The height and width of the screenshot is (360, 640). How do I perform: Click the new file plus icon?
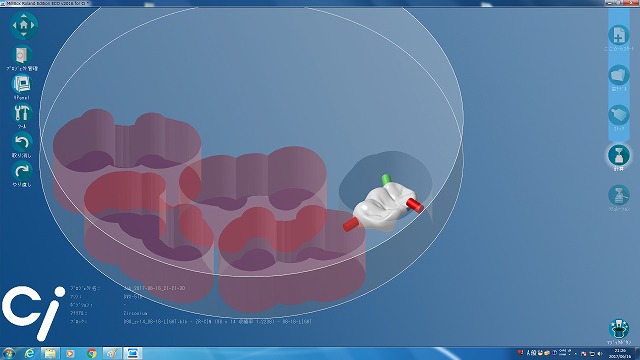[619, 35]
